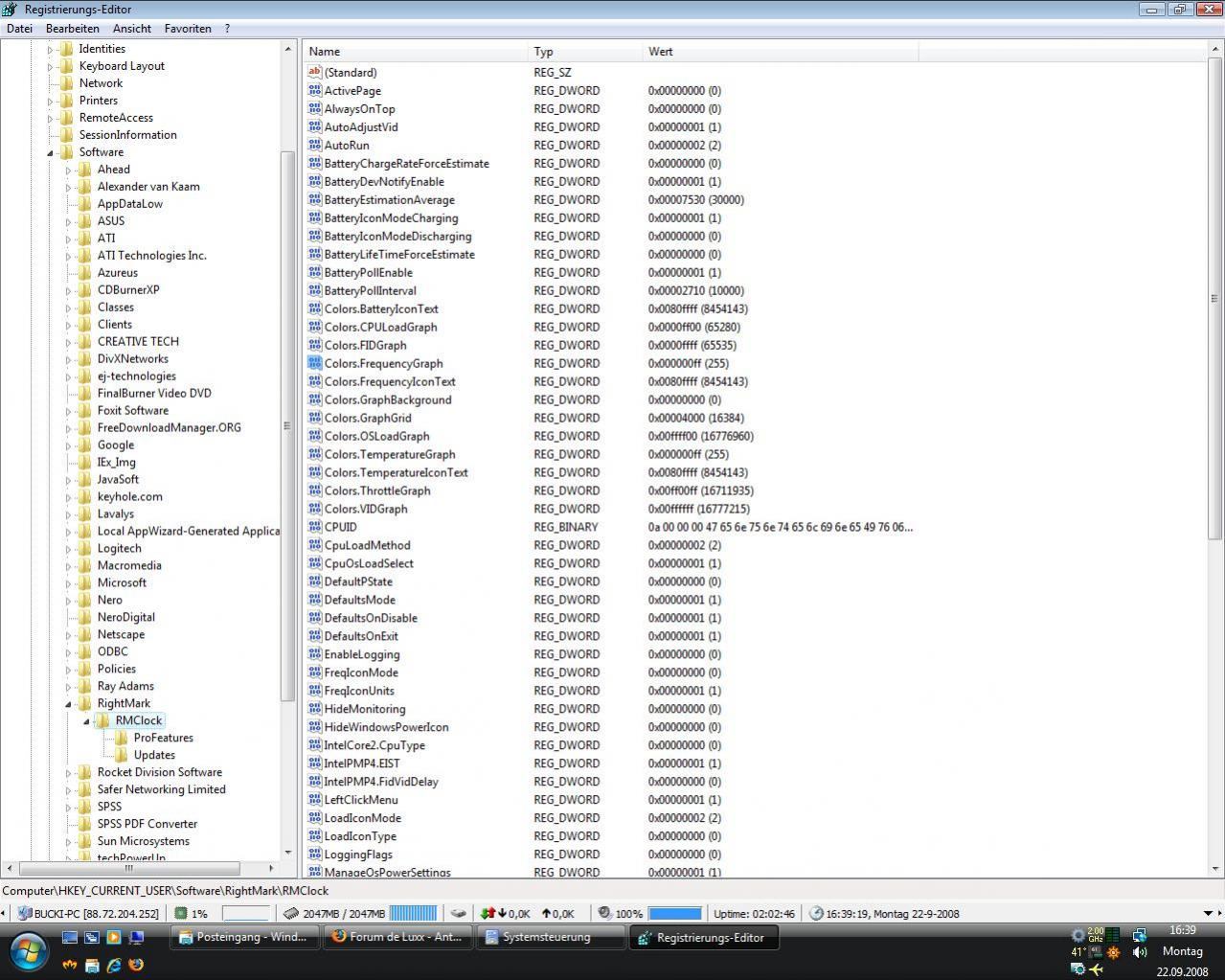
Task: Expand the Identities tree node
Action: tap(50, 49)
